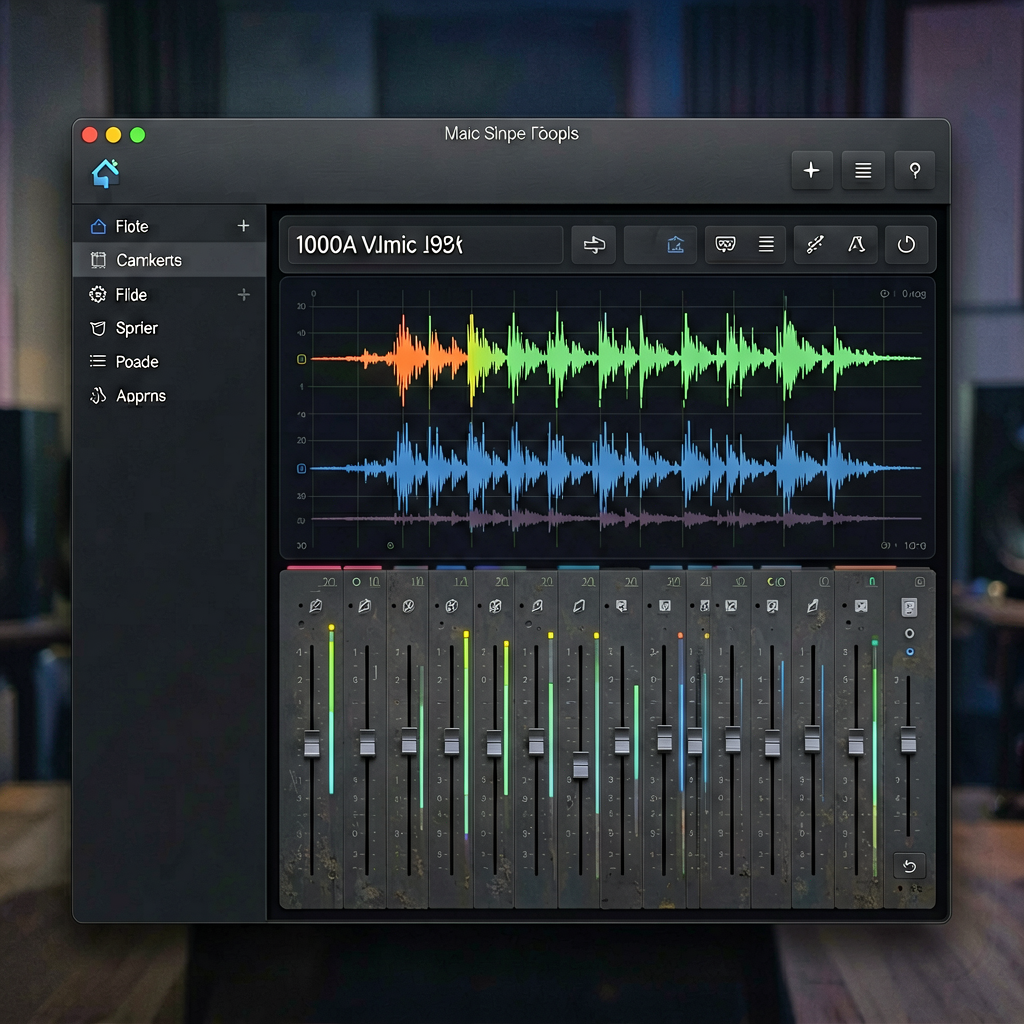Click the document icon on the master channel

click(909, 607)
